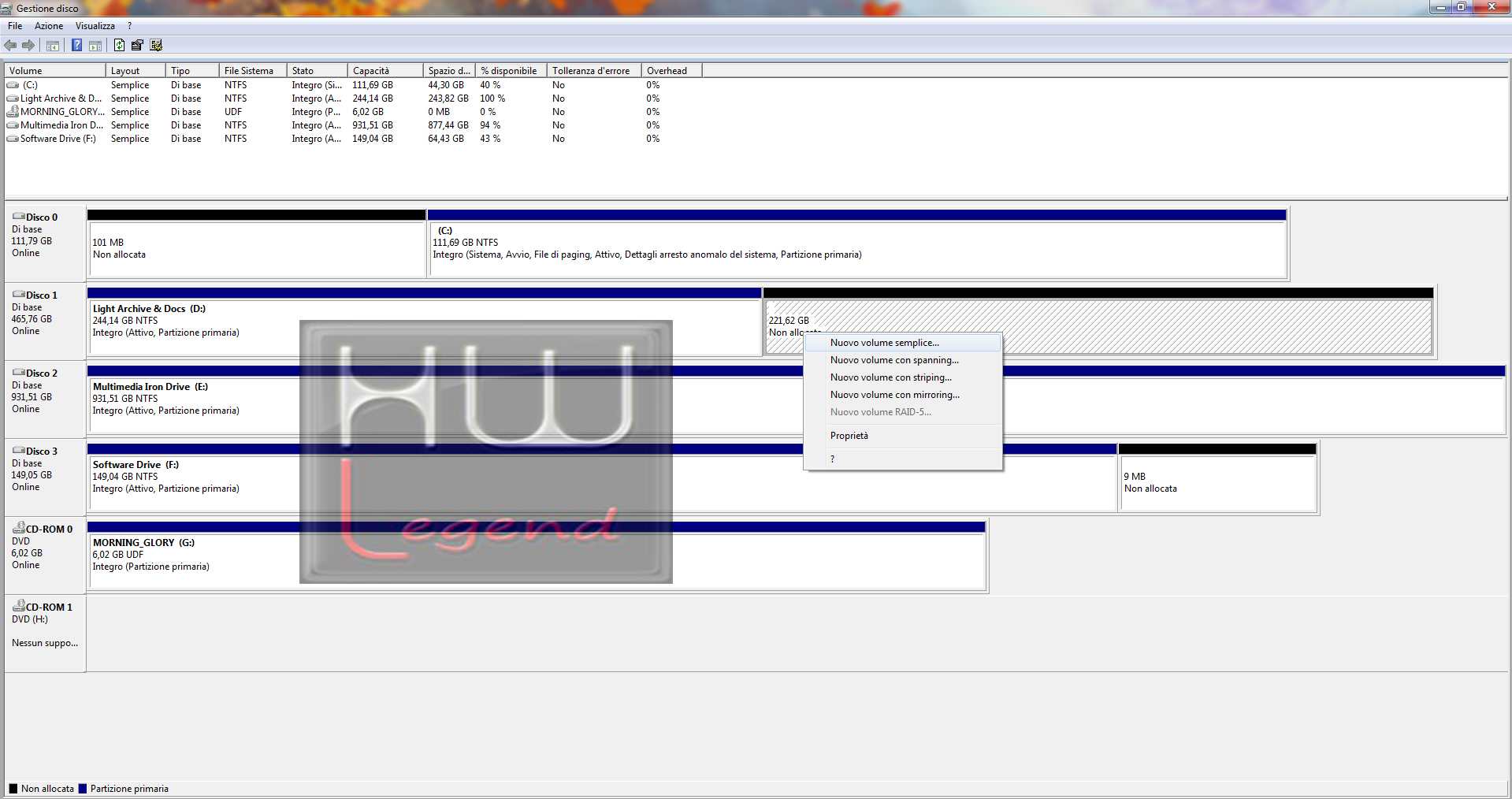Sort by the Tipo column header
The image size is (1512, 799).
tap(192, 71)
